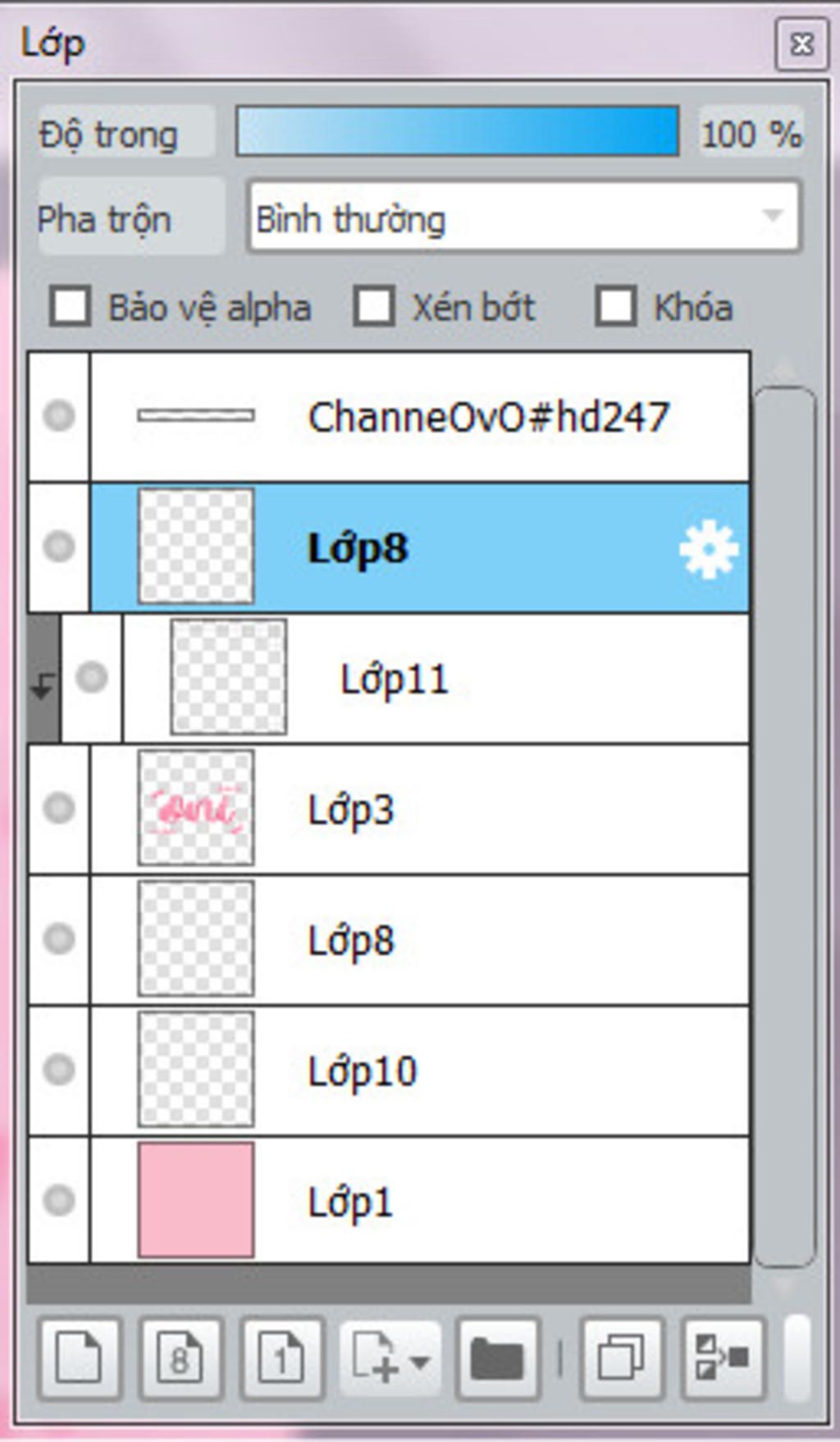840x1442 pixels.
Task: Select the ChanneOvO#hd247 layer
Action: click(x=389, y=416)
